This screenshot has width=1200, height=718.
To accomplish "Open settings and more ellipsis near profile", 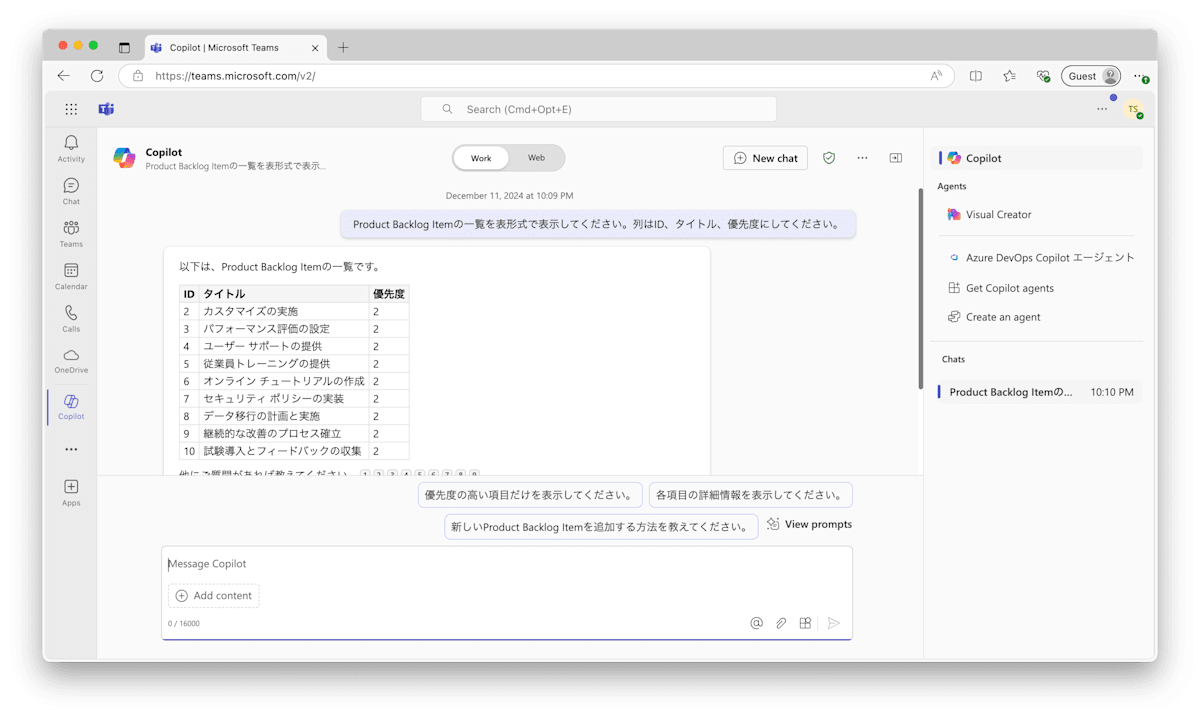I will click(x=1102, y=109).
